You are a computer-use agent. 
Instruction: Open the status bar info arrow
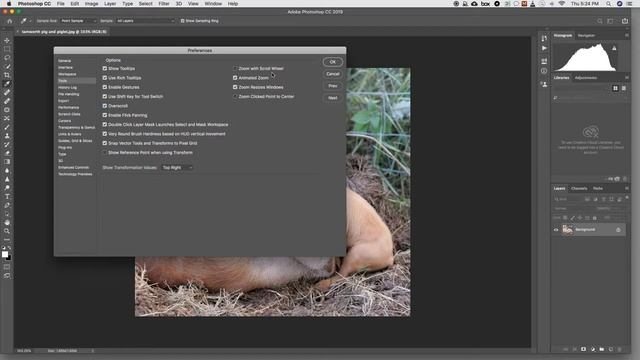(93, 351)
